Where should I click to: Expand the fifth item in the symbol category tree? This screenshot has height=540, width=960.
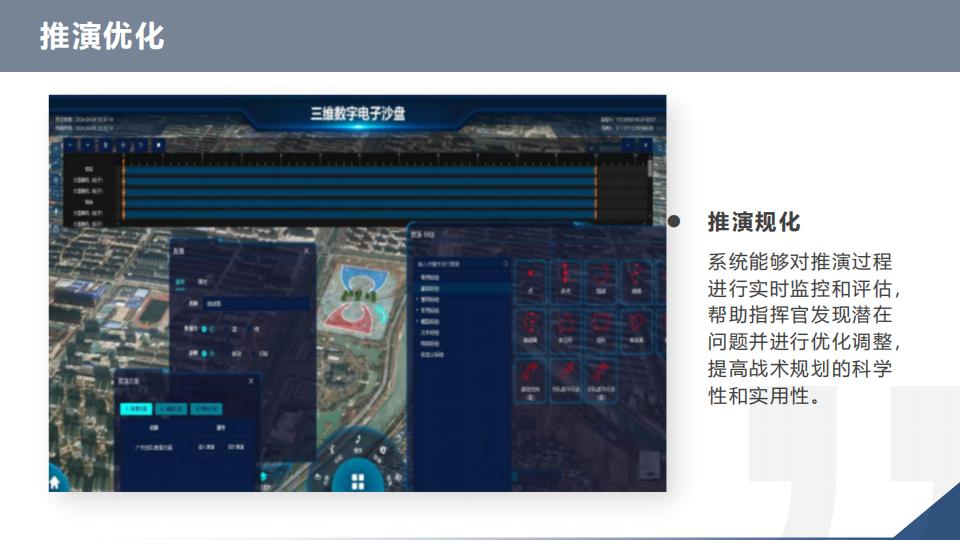point(418,321)
